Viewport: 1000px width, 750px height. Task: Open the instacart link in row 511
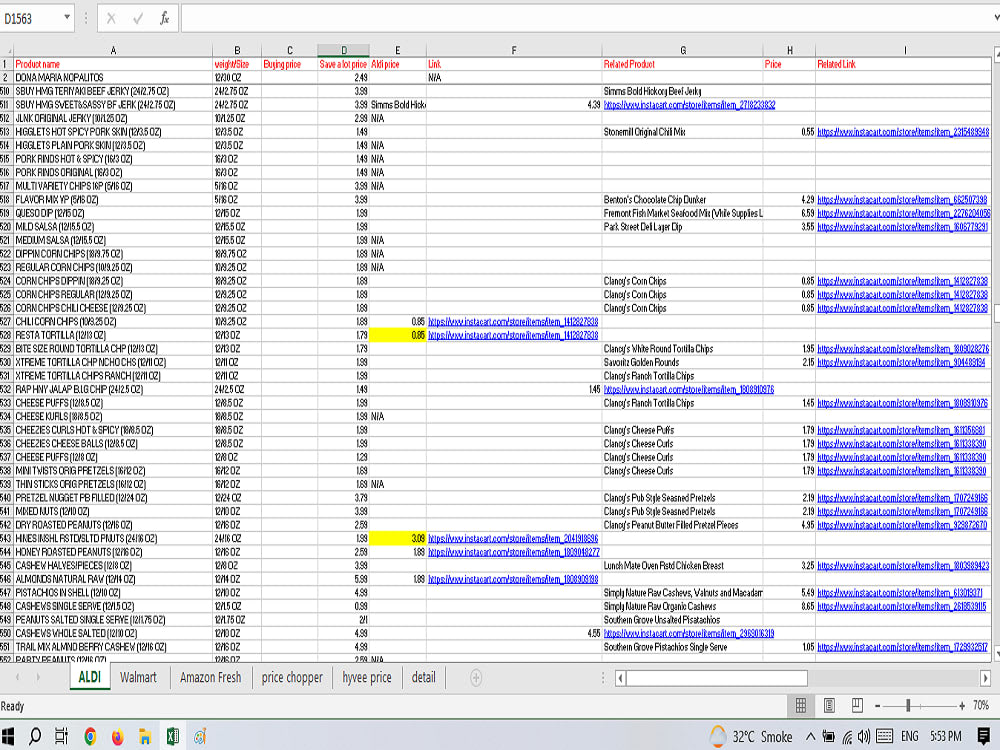tap(689, 105)
